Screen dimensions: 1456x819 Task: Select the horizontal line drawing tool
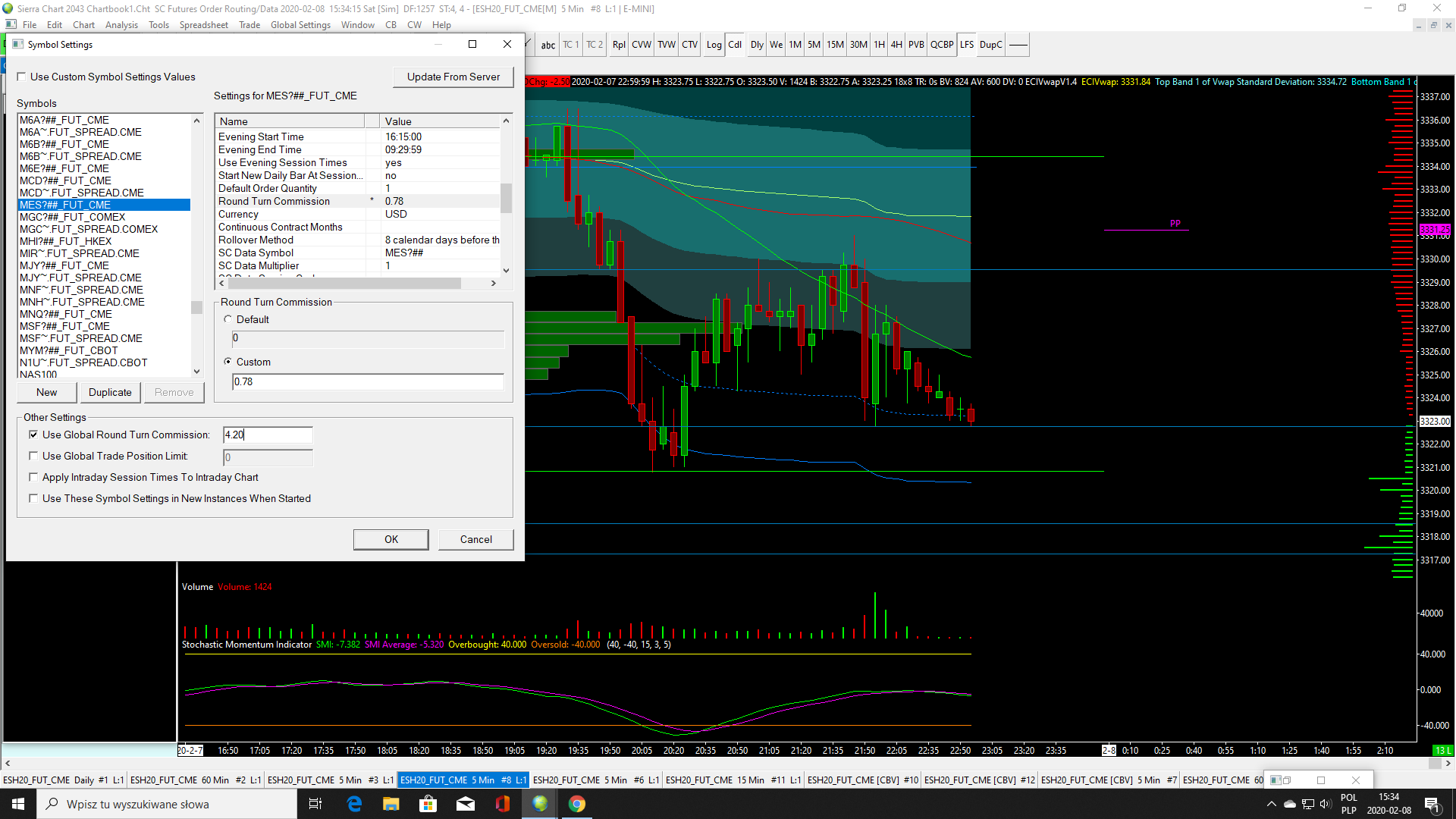pyautogui.click(x=1018, y=45)
